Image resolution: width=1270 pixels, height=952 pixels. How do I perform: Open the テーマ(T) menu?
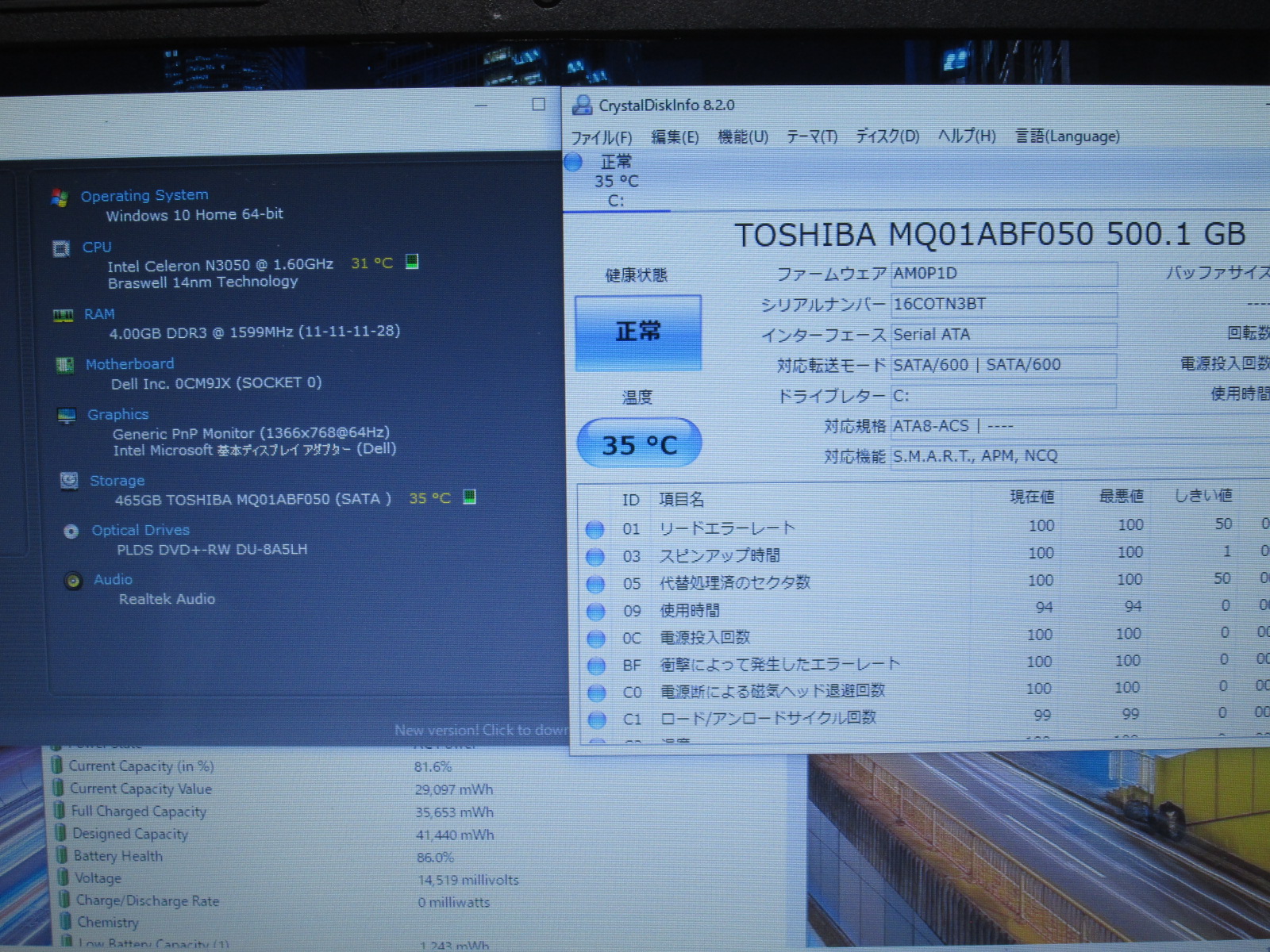[x=812, y=136]
